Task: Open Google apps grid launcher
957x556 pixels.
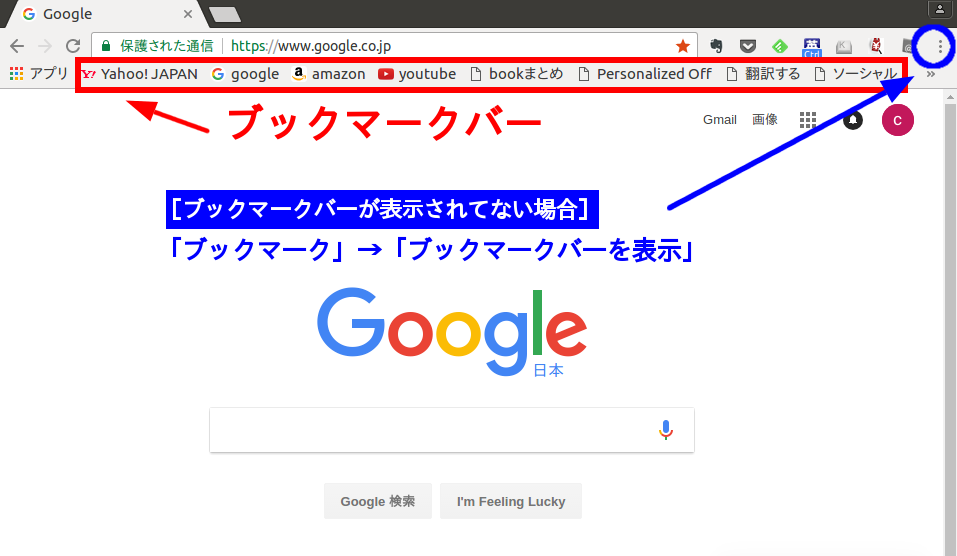Action: [x=807, y=120]
